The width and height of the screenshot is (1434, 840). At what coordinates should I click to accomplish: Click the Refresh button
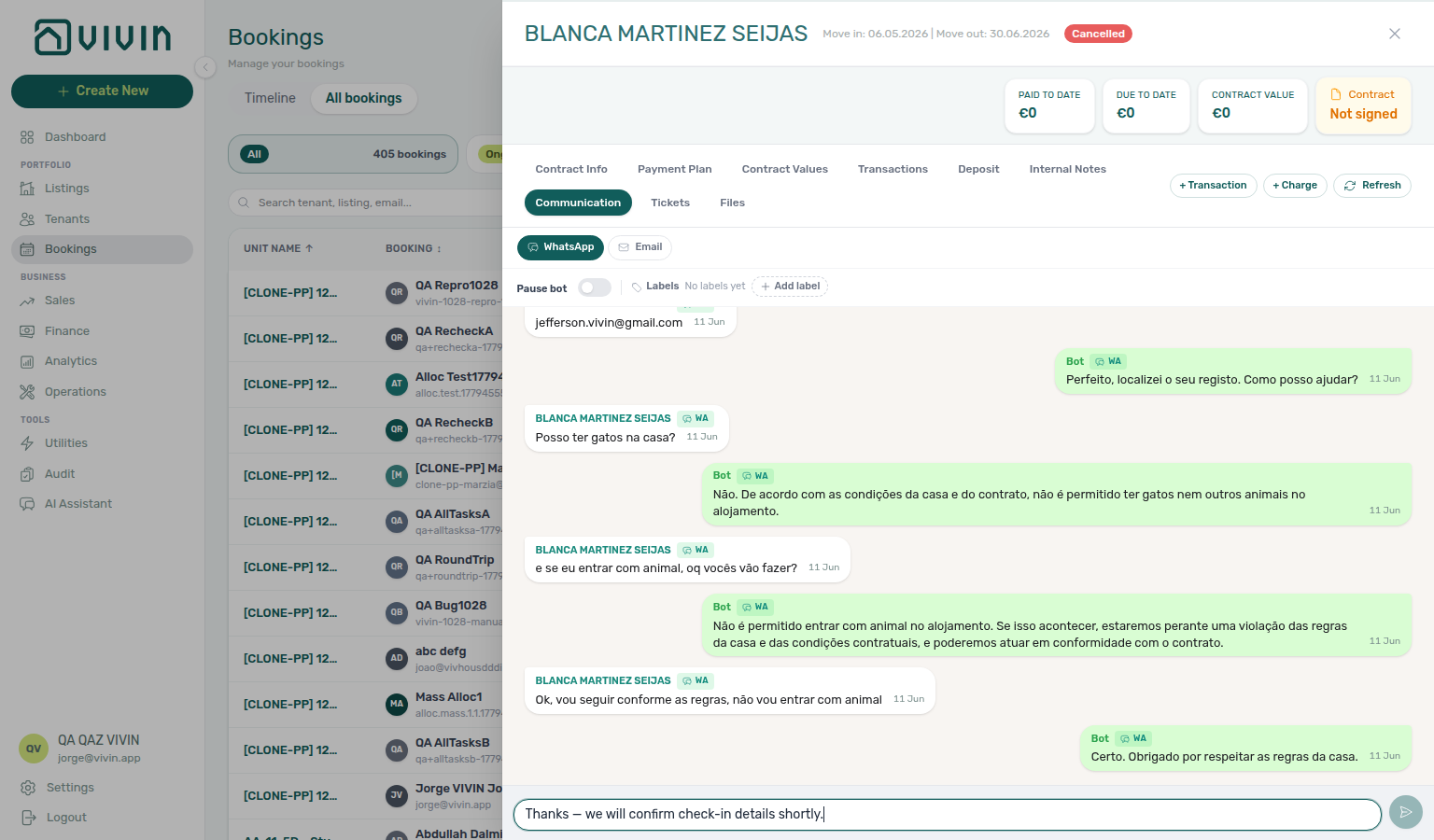point(1372,186)
